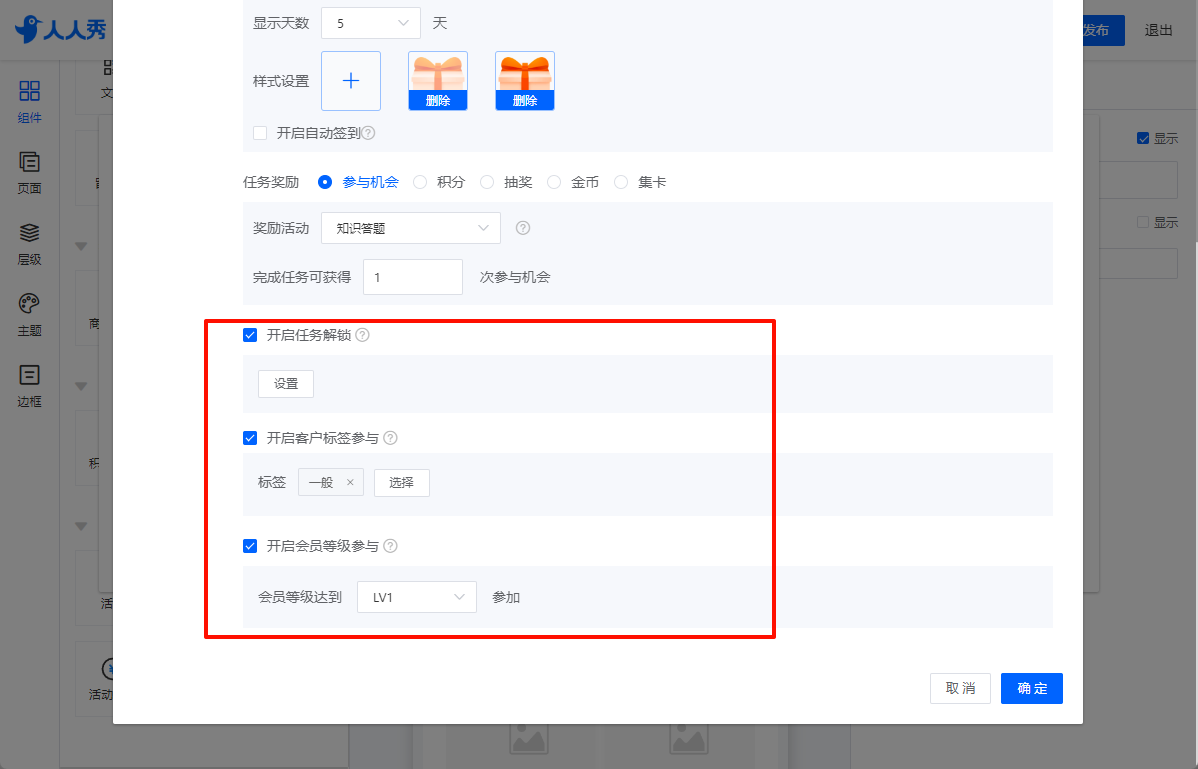Click the 取消 cancel button
The image size is (1198, 769).
(x=960, y=688)
